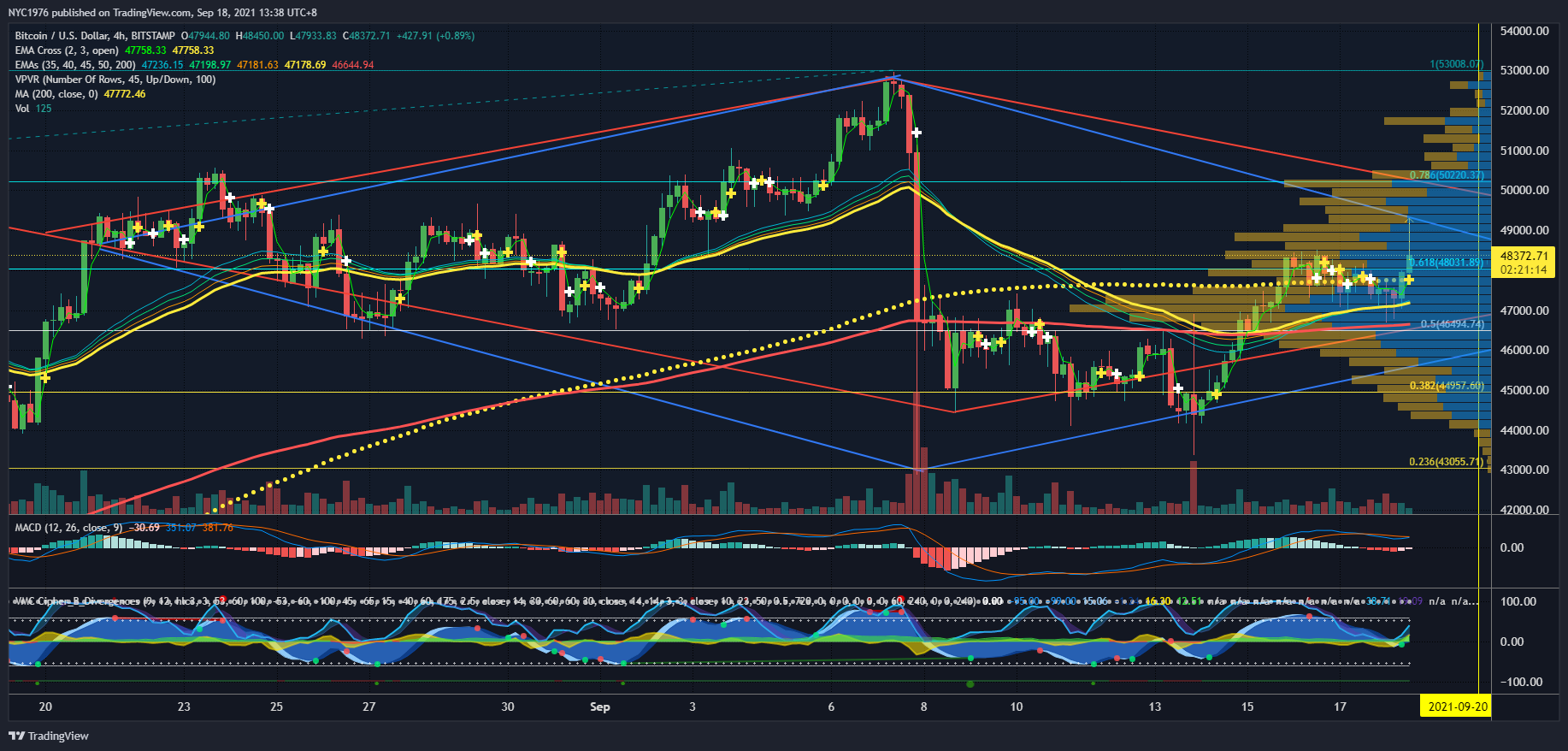This screenshot has height=751, width=1568.
Task: Click the 52000.00 price axis label
Action: (1524, 110)
